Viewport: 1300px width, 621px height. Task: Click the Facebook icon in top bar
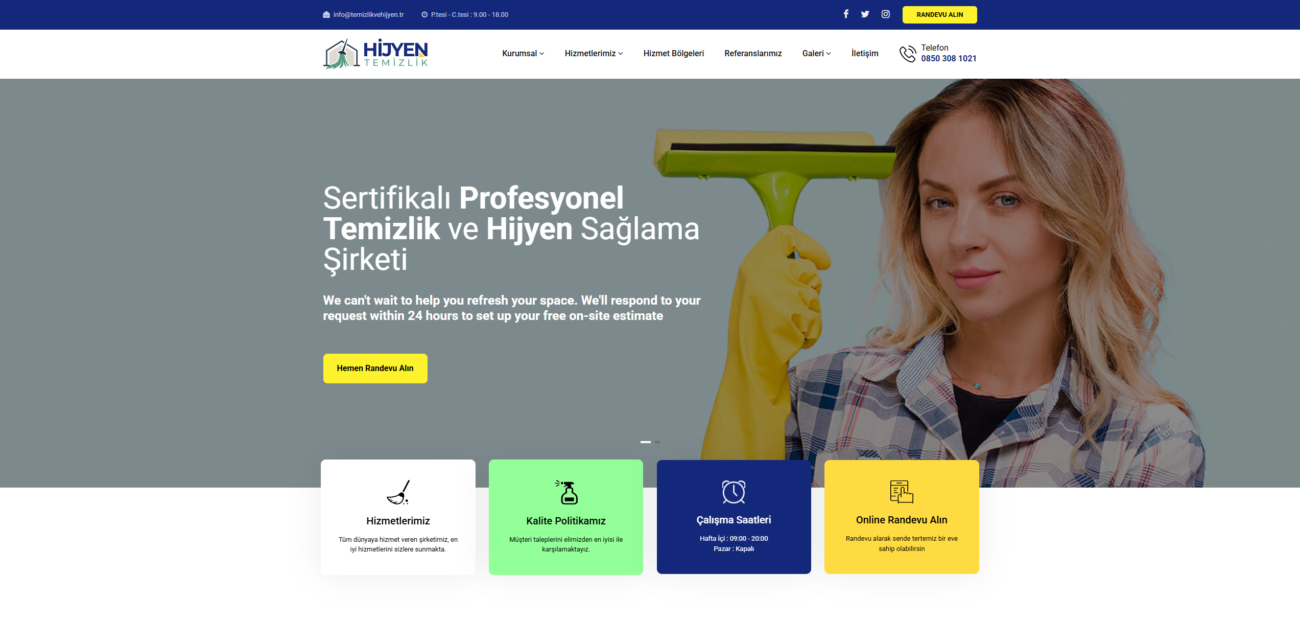click(846, 14)
